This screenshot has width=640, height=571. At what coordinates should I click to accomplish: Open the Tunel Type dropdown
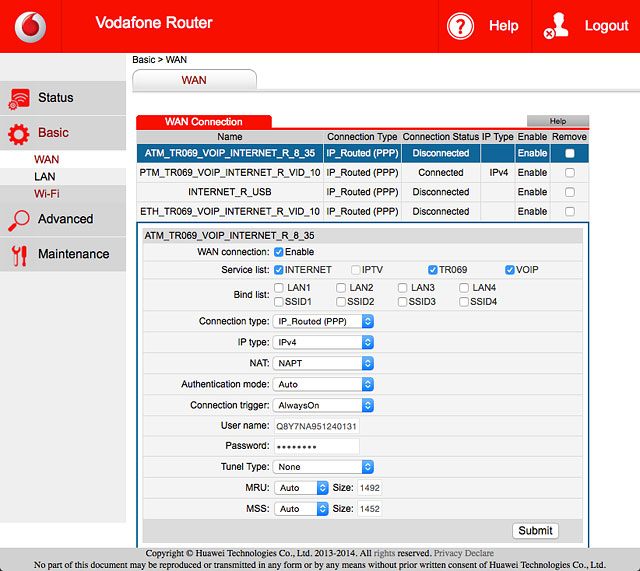click(323, 467)
